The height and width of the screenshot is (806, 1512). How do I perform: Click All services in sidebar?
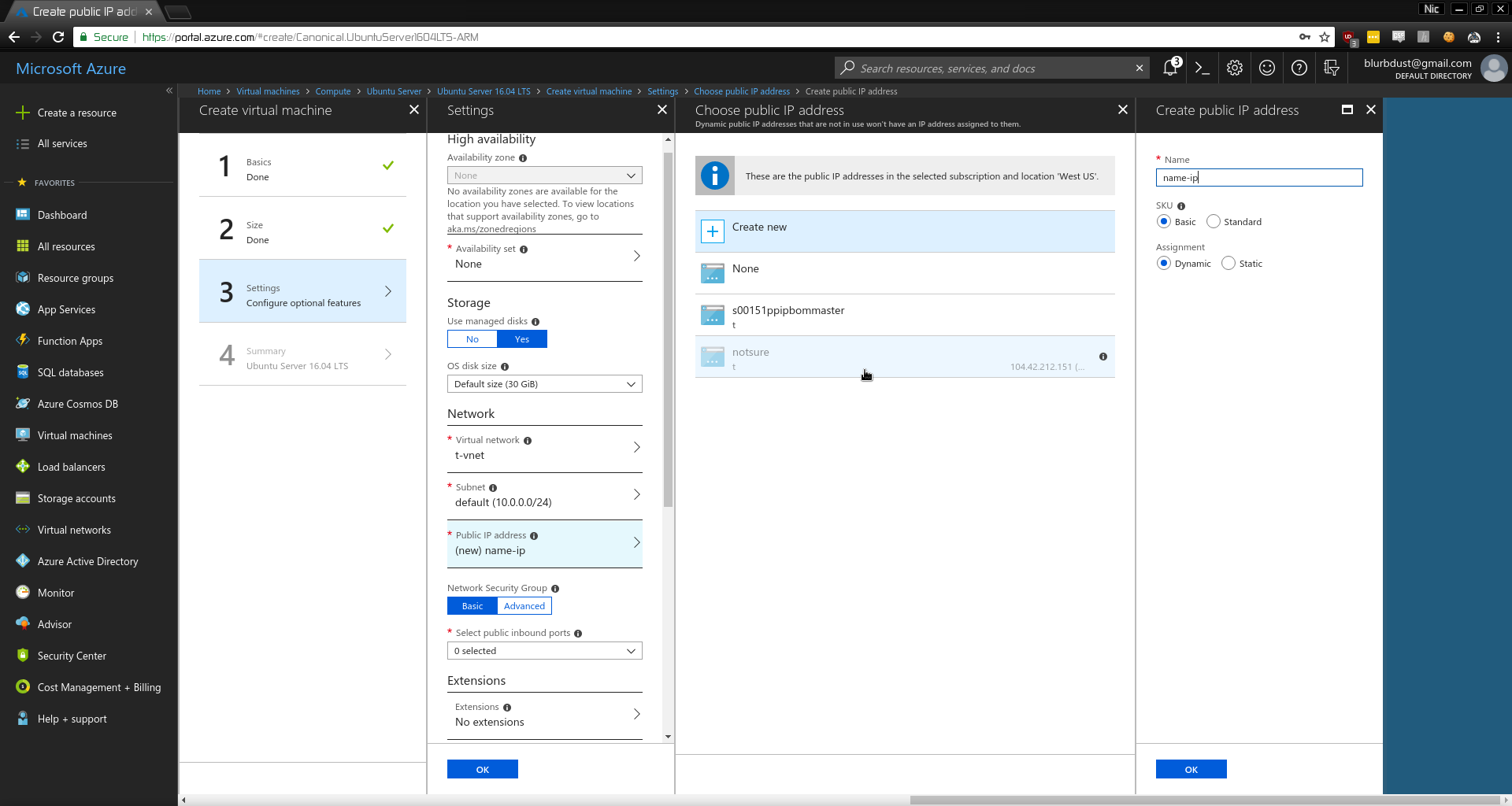[62, 144]
